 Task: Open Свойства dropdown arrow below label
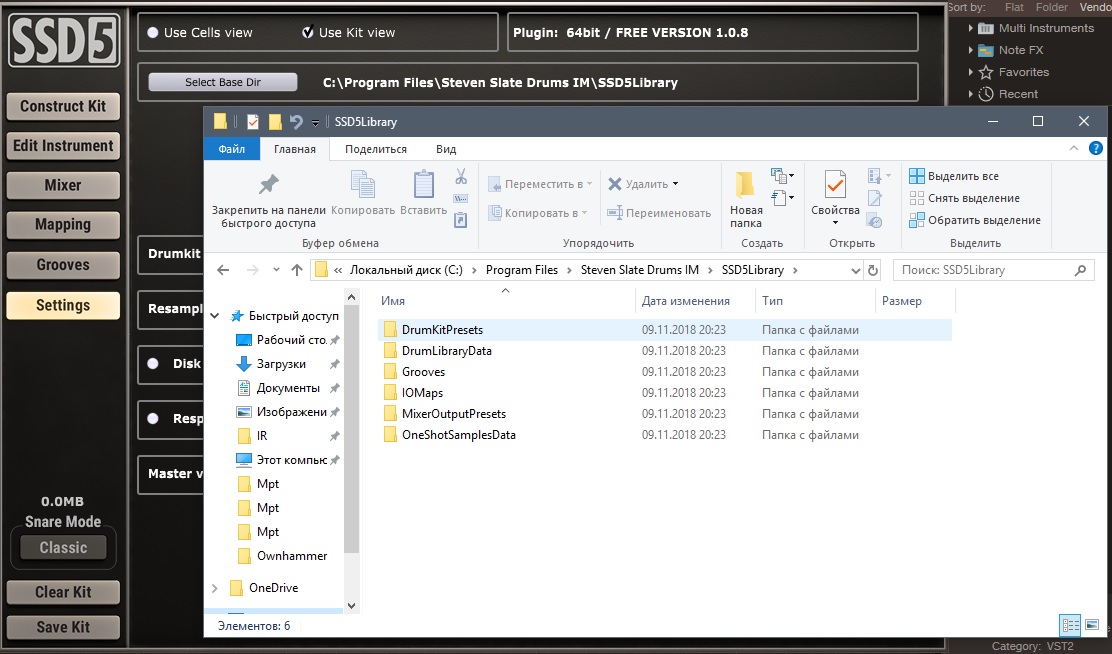pyautogui.click(x=835, y=223)
